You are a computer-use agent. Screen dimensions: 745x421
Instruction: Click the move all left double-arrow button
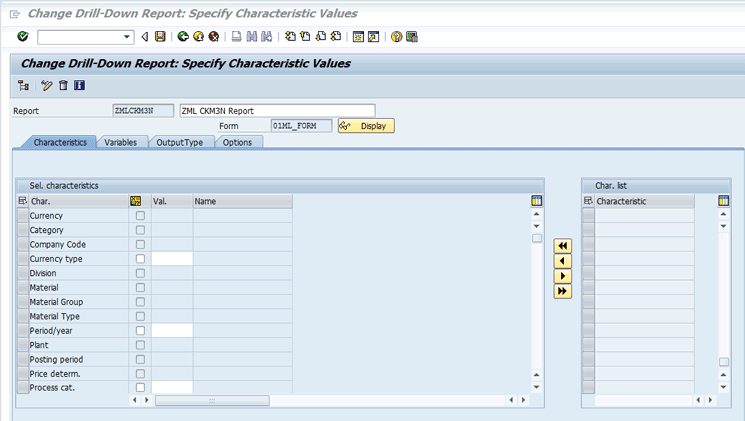(563, 246)
